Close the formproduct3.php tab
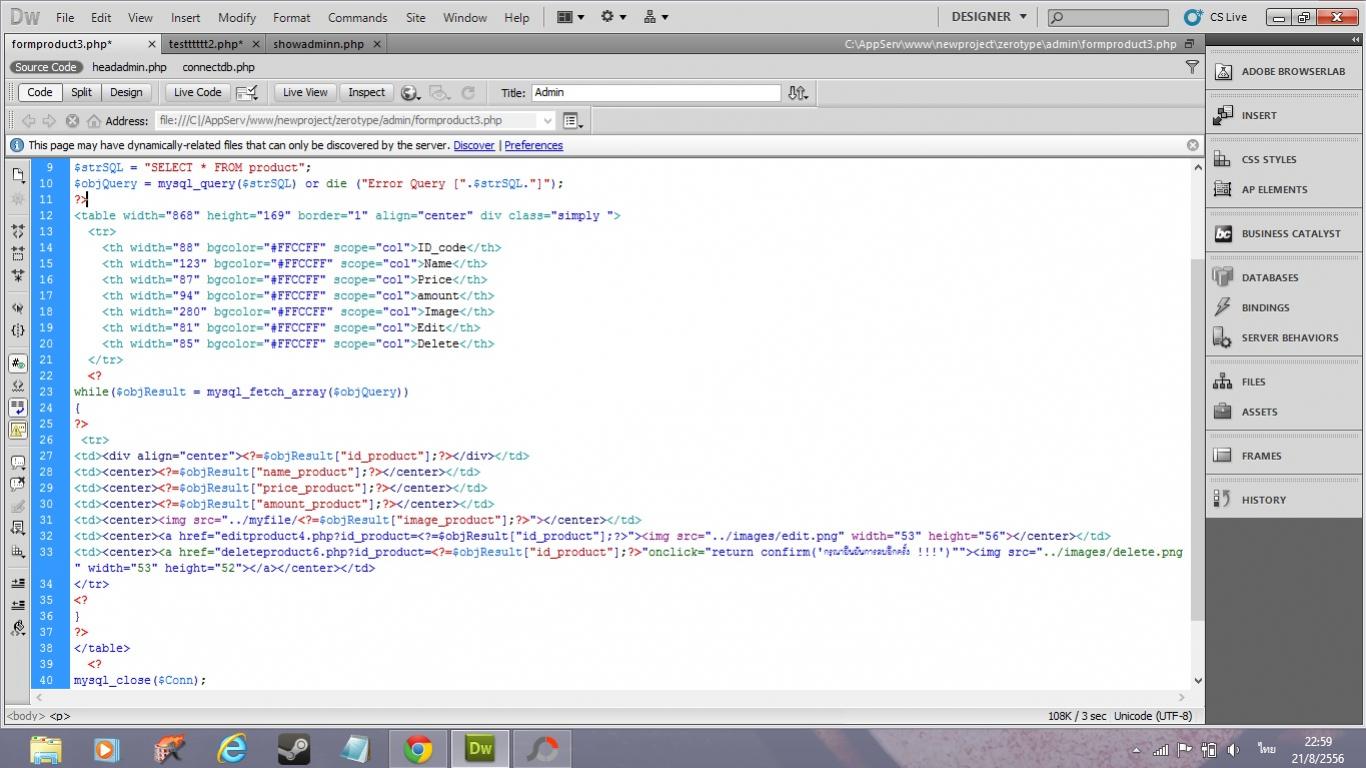Viewport: 1366px width, 768px height. 152,44
